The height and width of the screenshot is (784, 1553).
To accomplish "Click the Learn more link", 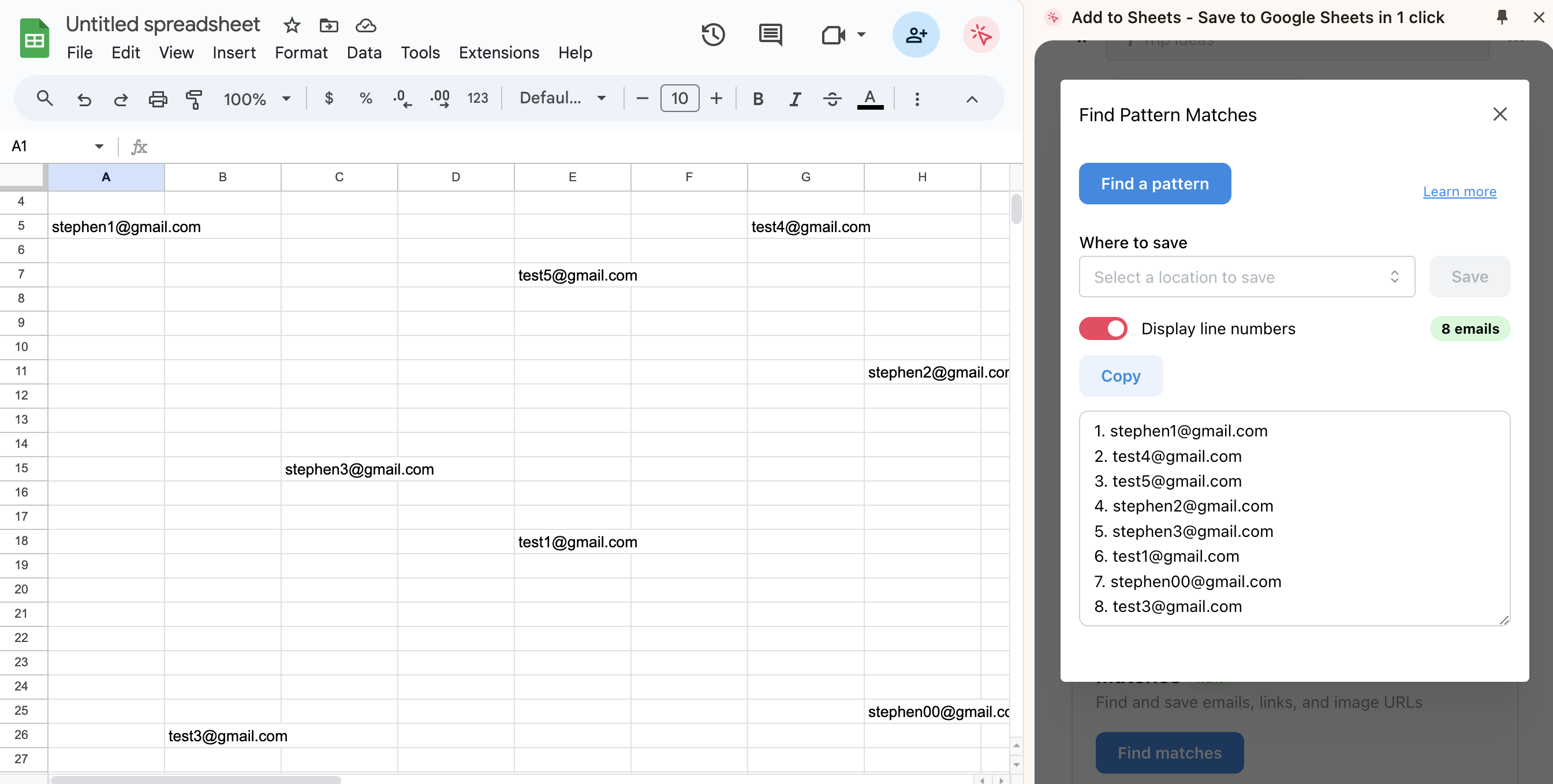I will (1459, 192).
